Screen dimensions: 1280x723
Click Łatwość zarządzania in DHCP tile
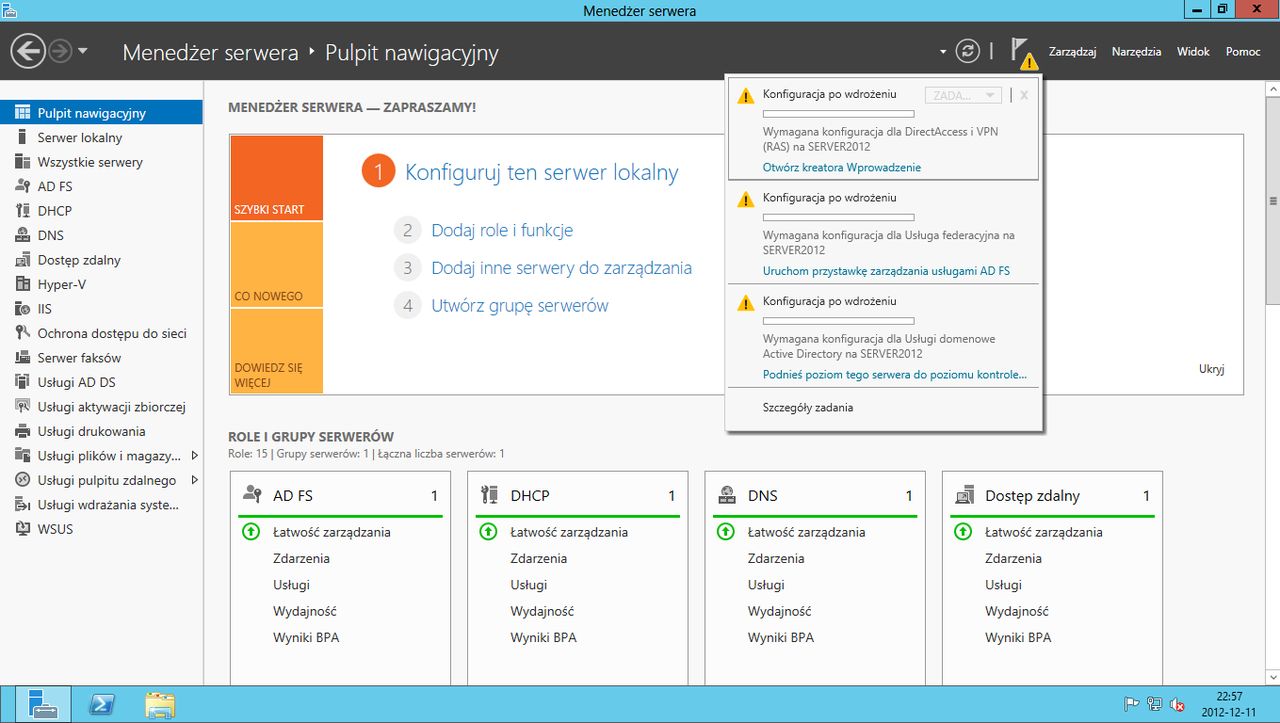(569, 532)
